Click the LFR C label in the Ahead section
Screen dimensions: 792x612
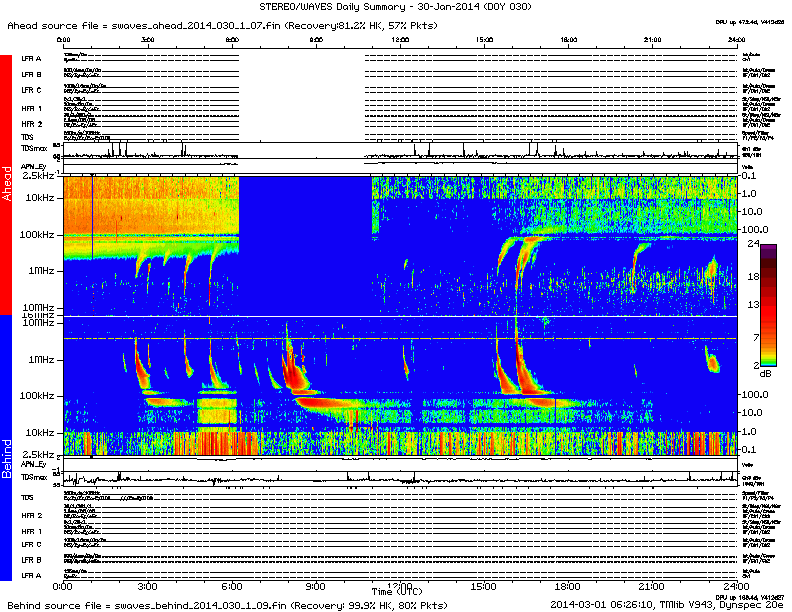pos(31,90)
